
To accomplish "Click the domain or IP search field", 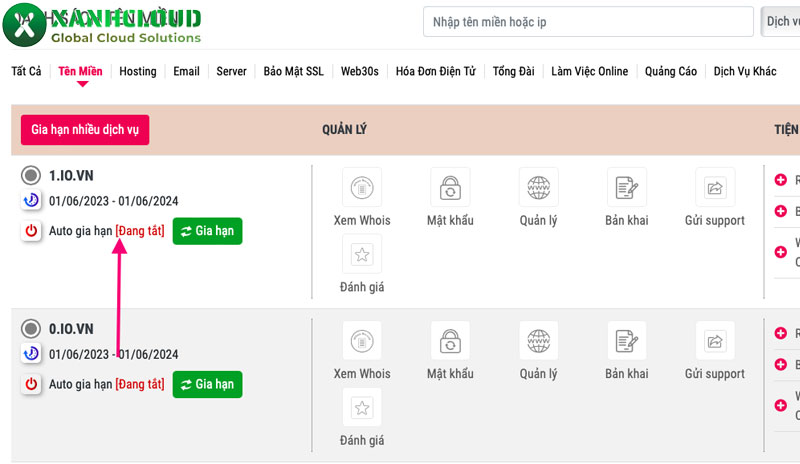I will coord(588,22).
